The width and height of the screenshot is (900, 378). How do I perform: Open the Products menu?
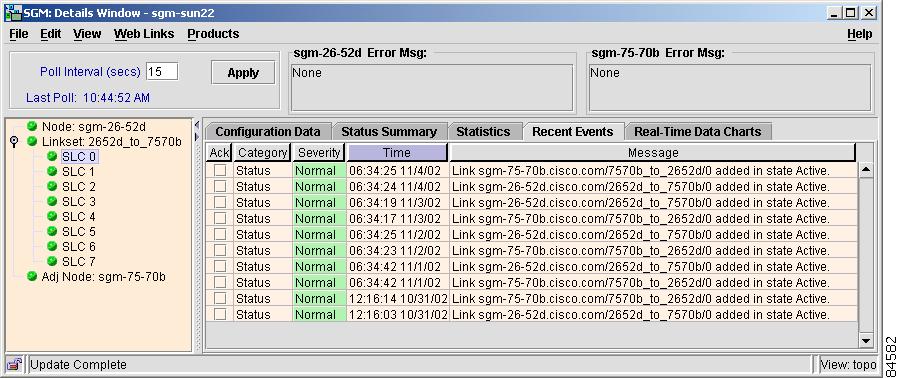[x=213, y=34]
